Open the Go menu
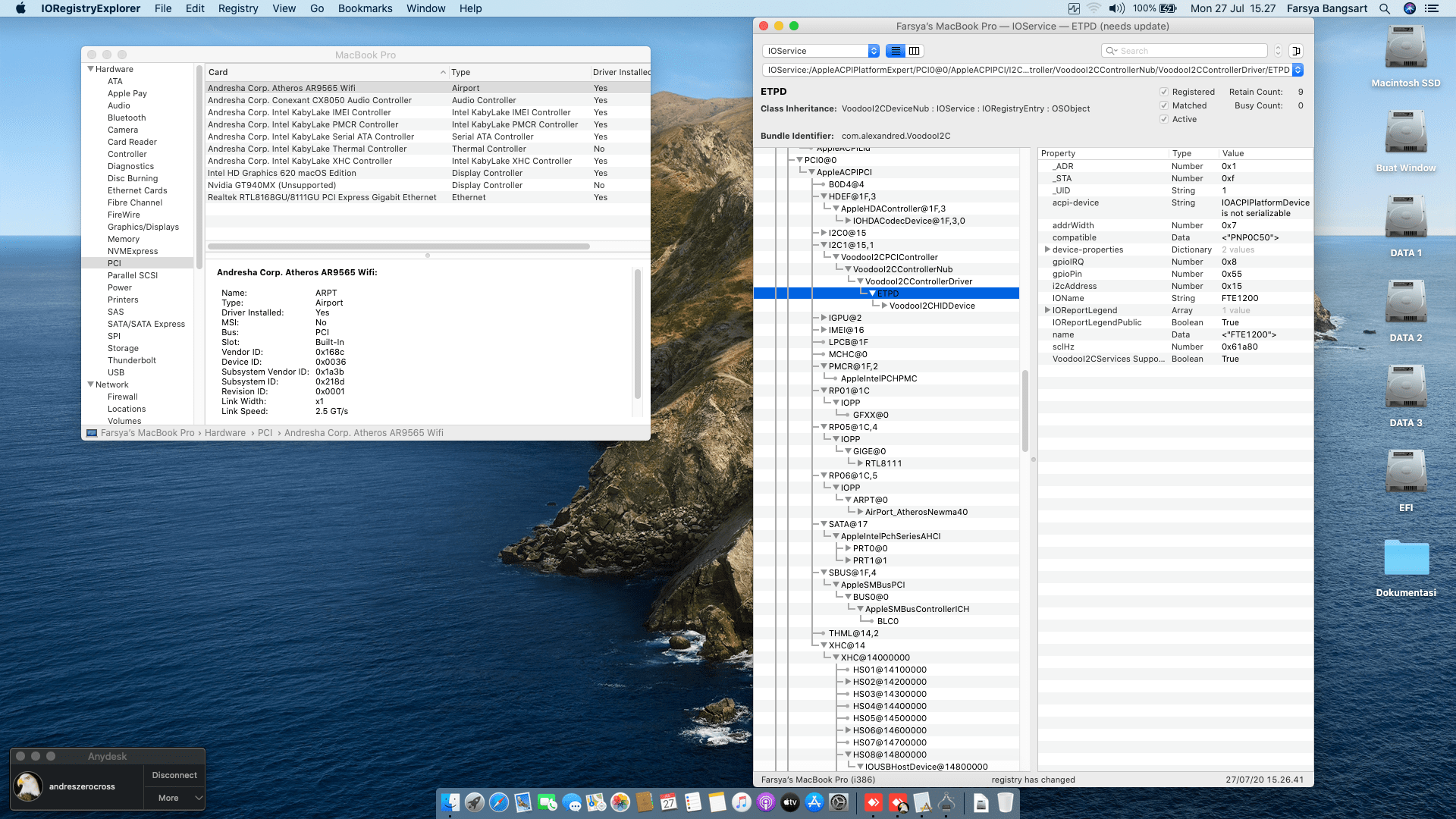The height and width of the screenshot is (819, 1456). pyautogui.click(x=317, y=8)
